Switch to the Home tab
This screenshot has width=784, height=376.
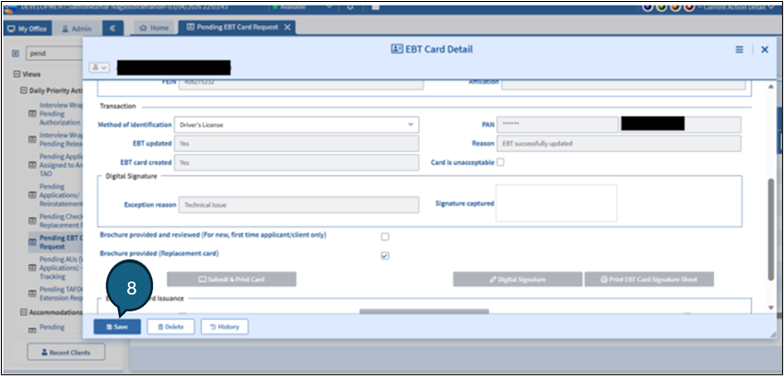pyautogui.click(x=154, y=28)
